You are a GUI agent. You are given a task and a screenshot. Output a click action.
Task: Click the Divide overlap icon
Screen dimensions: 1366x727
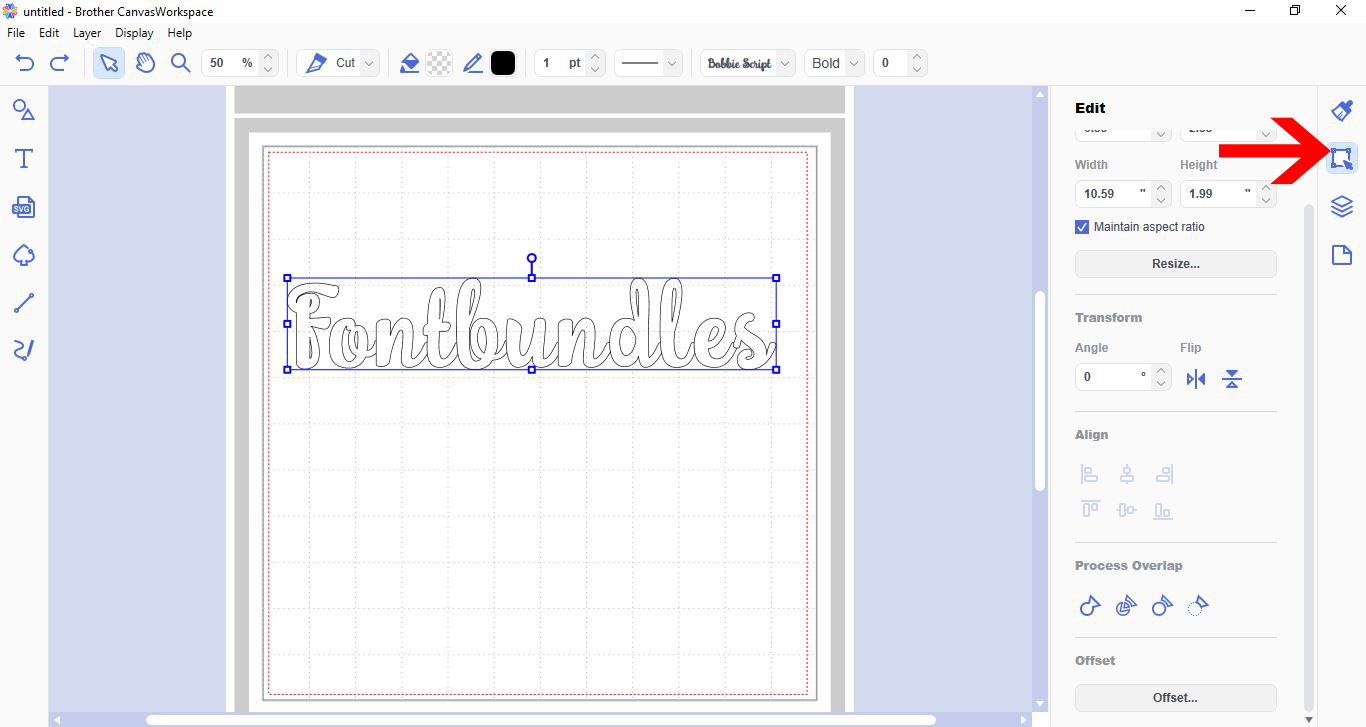pyautogui.click(x=1126, y=605)
